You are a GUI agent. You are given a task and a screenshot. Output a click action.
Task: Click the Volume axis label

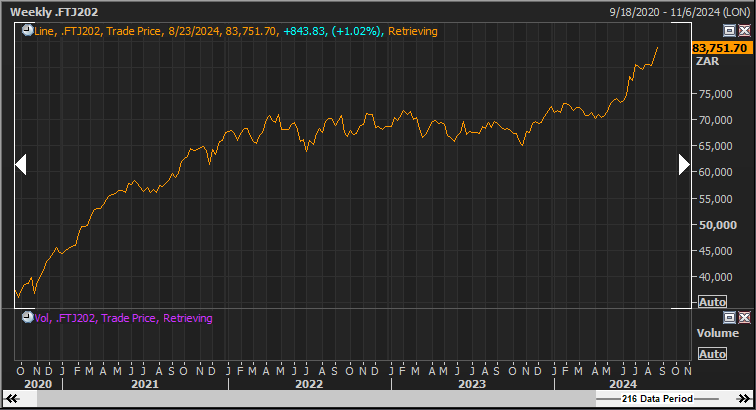pos(717,333)
